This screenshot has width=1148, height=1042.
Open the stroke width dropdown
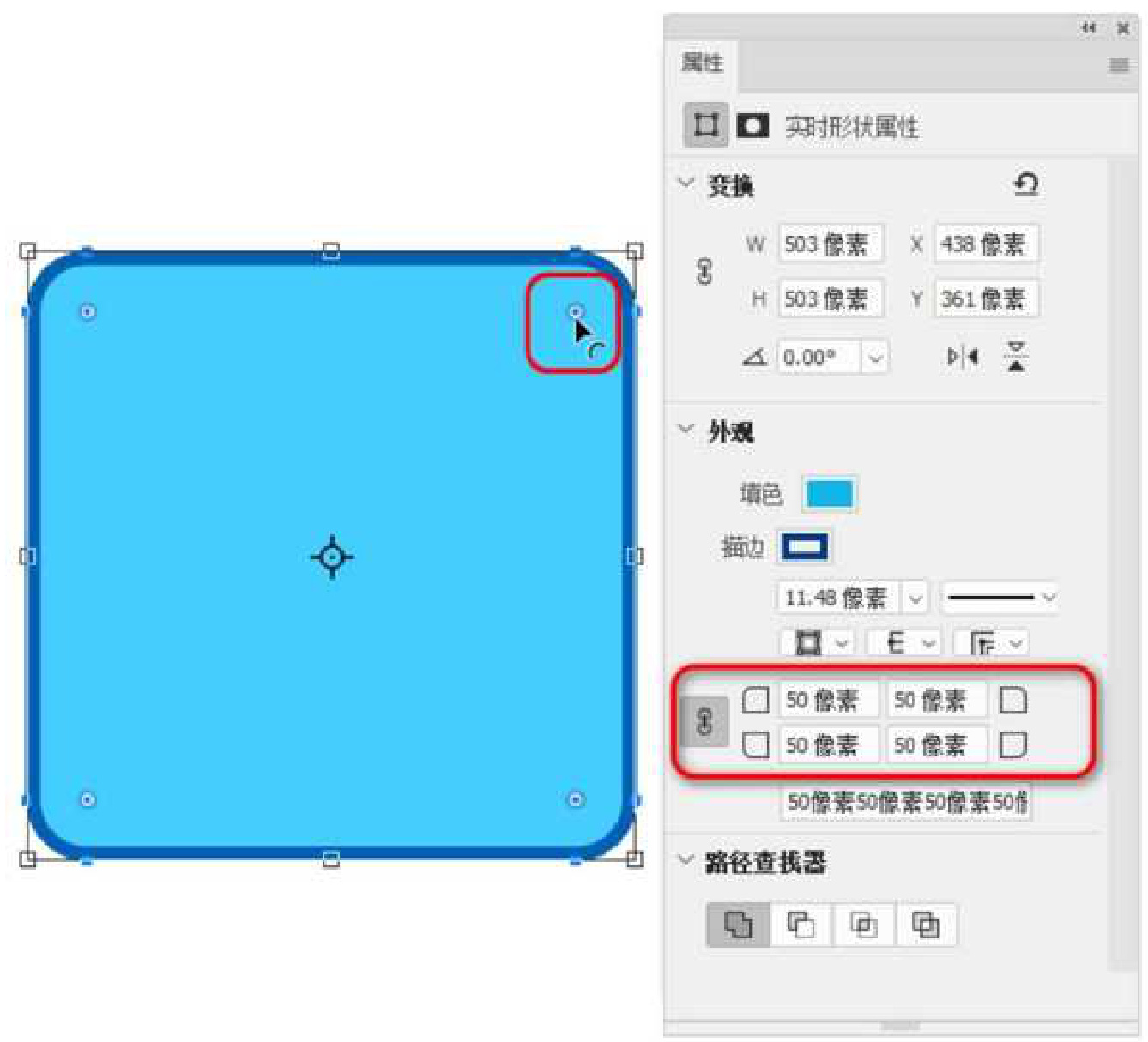[915, 598]
